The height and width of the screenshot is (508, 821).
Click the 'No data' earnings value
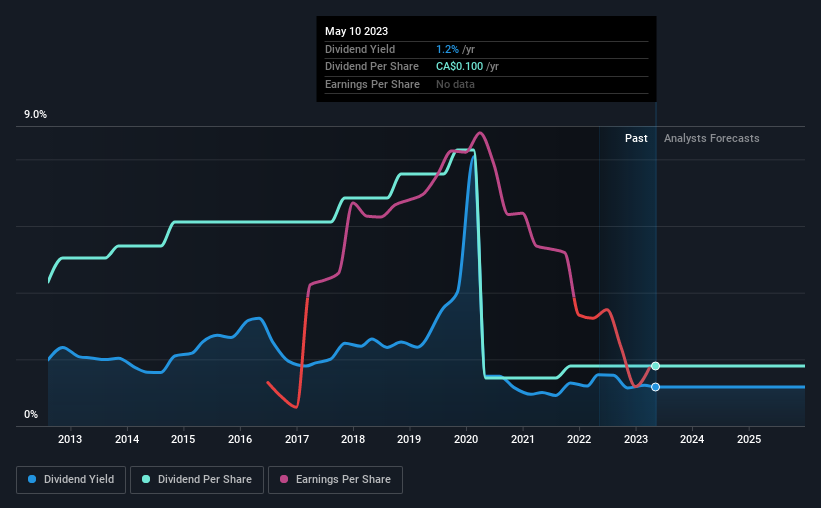point(456,84)
